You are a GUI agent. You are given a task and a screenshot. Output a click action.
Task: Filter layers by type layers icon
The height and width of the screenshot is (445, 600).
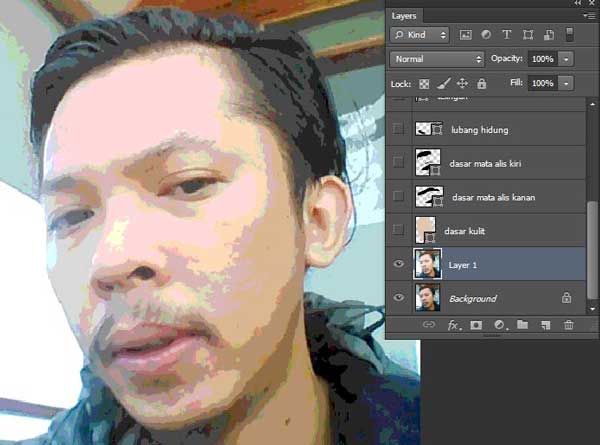pos(507,35)
